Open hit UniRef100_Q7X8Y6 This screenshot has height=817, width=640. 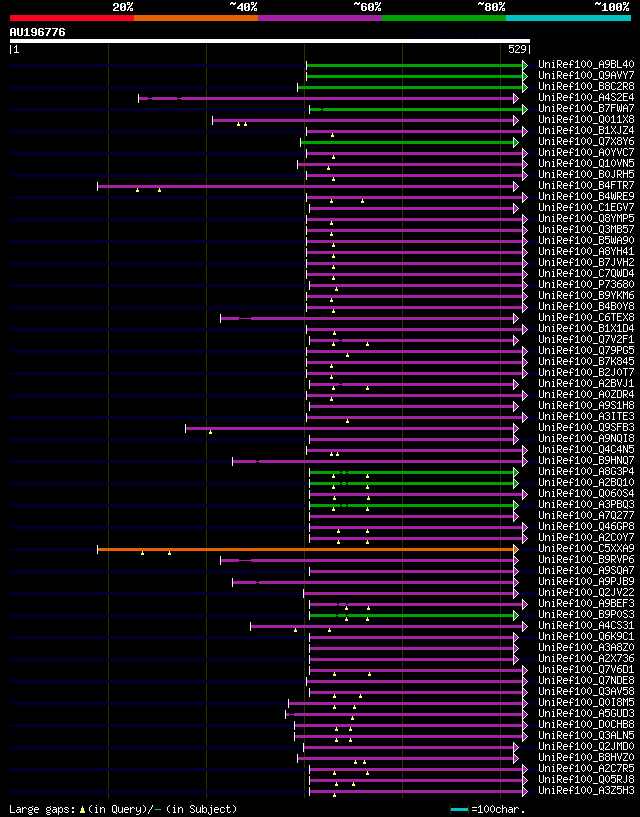(586, 141)
